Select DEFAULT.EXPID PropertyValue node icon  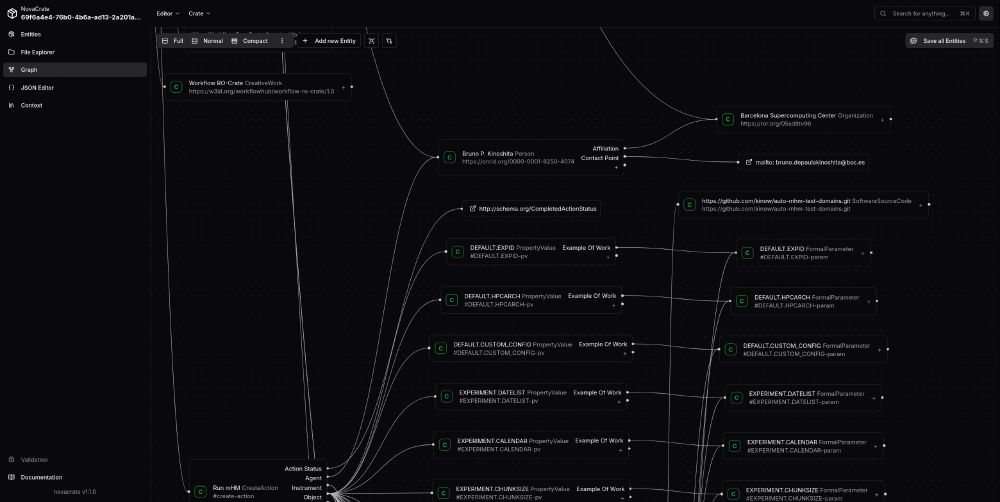pyautogui.click(x=457, y=252)
